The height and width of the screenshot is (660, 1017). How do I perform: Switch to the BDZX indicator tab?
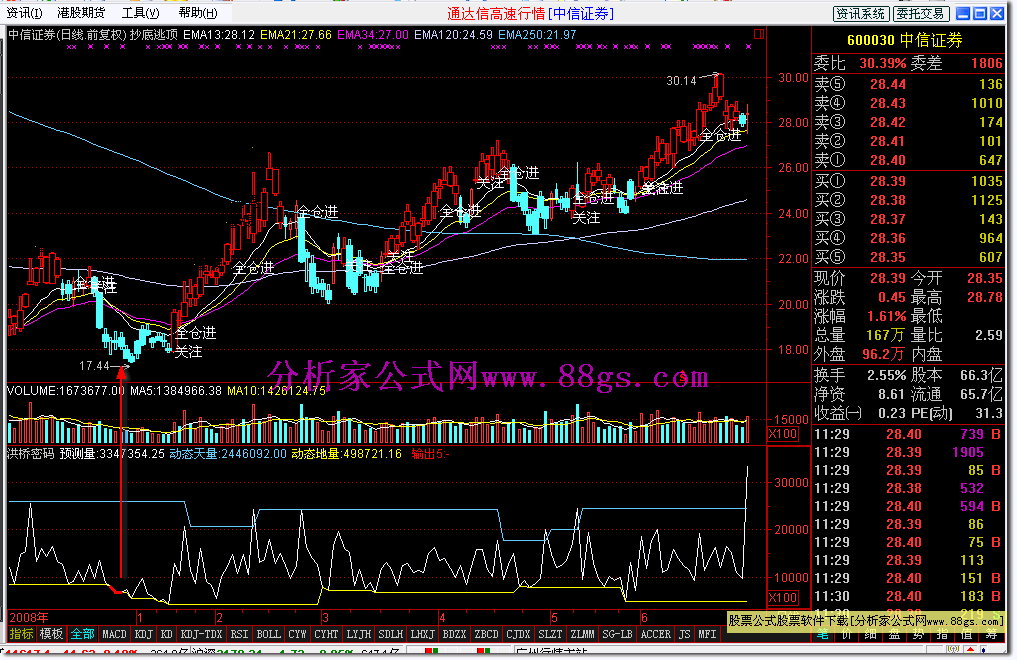[x=454, y=634]
